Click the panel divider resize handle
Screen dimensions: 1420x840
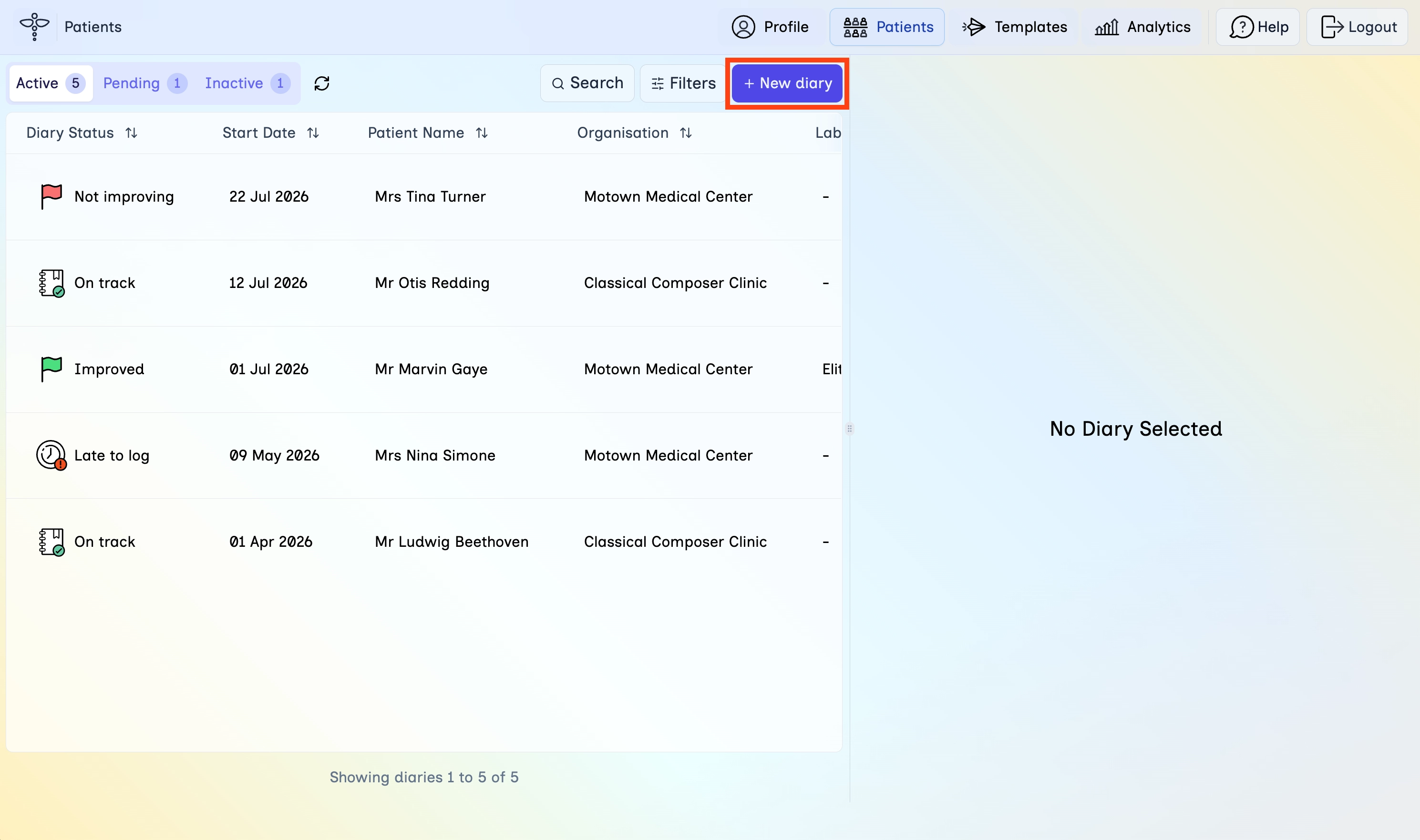pos(849,429)
